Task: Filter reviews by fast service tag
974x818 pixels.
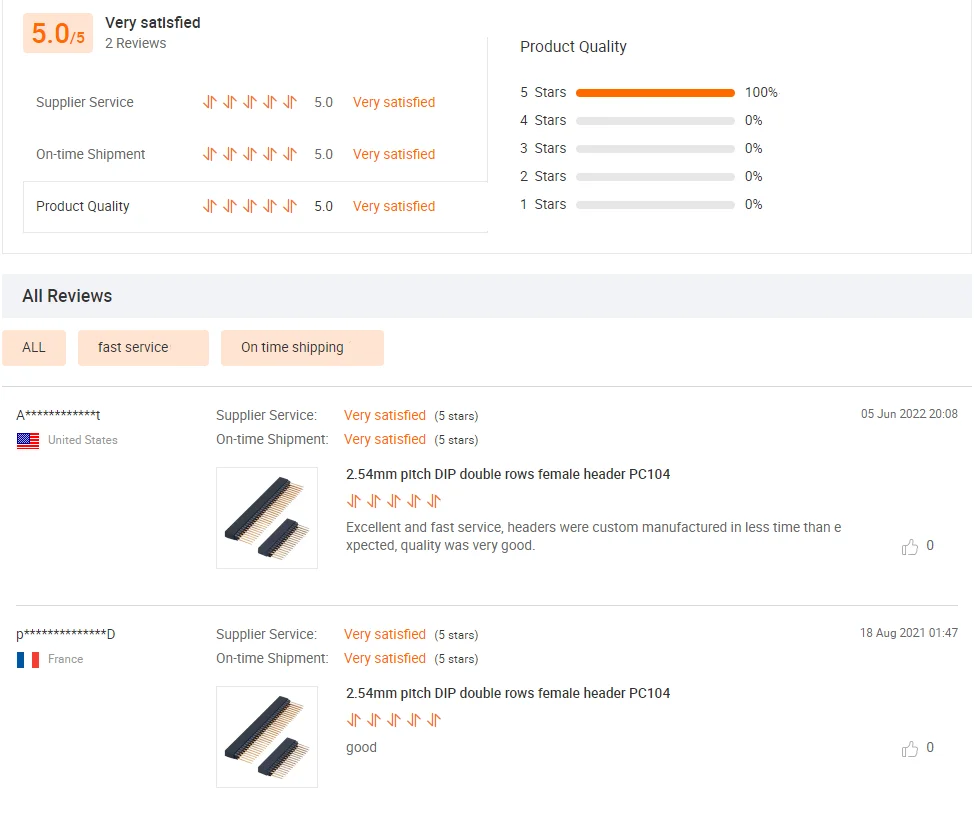Action: (x=143, y=347)
